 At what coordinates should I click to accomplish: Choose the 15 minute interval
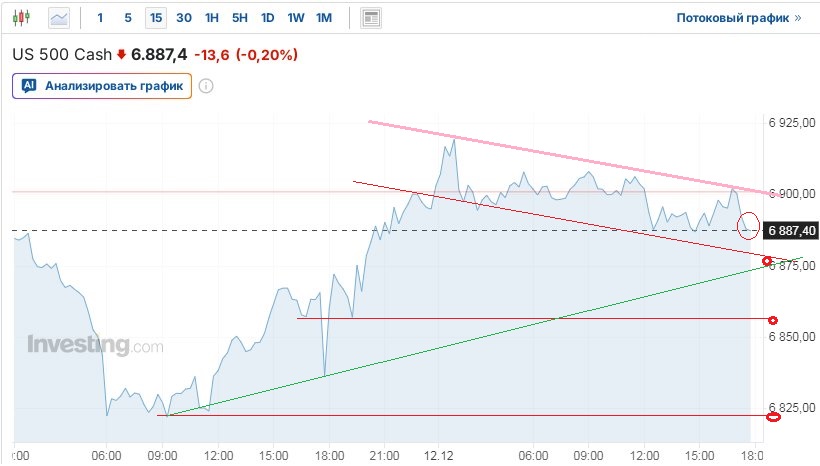tap(155, 18)
